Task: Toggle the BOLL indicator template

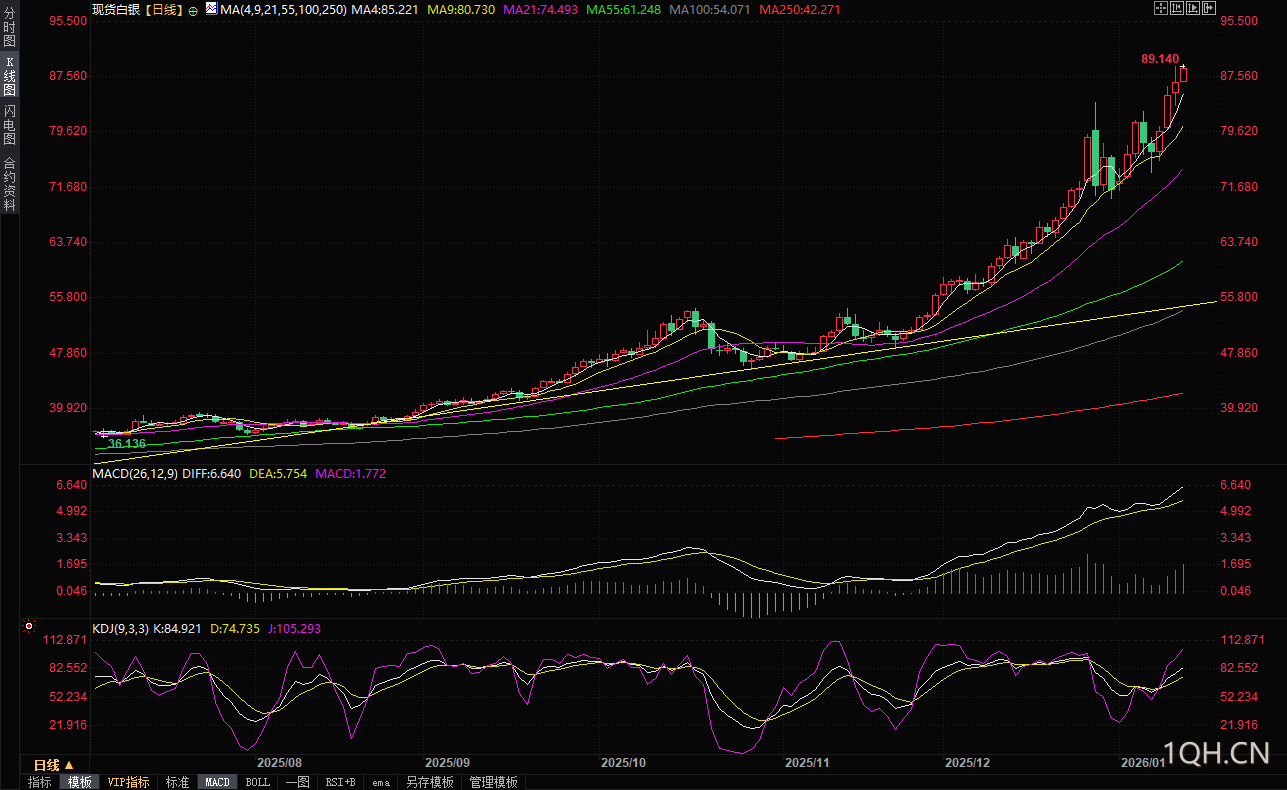Action: pyautogui.click(x=257, y=782)
